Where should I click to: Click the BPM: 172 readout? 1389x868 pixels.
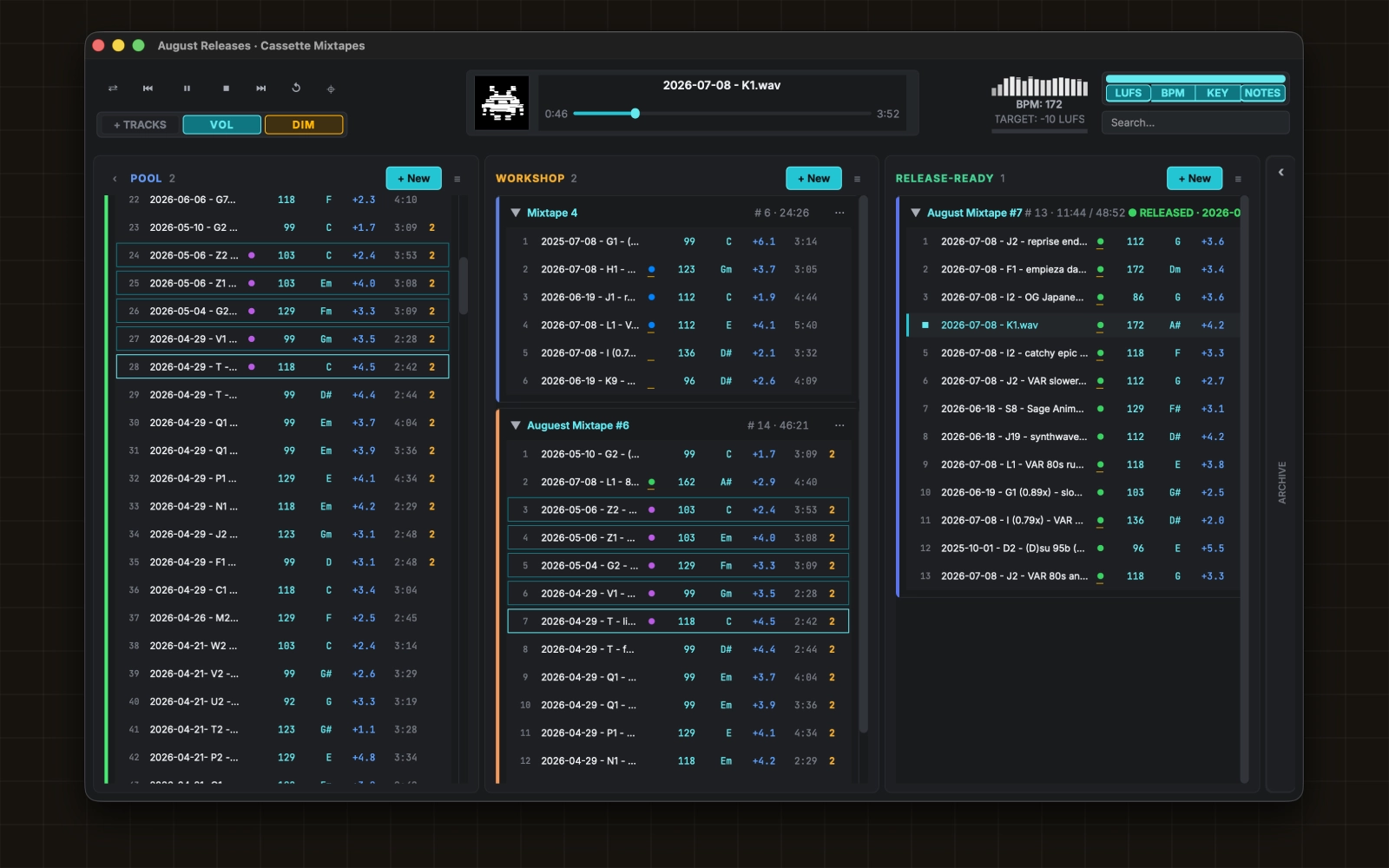point(1039,105)
